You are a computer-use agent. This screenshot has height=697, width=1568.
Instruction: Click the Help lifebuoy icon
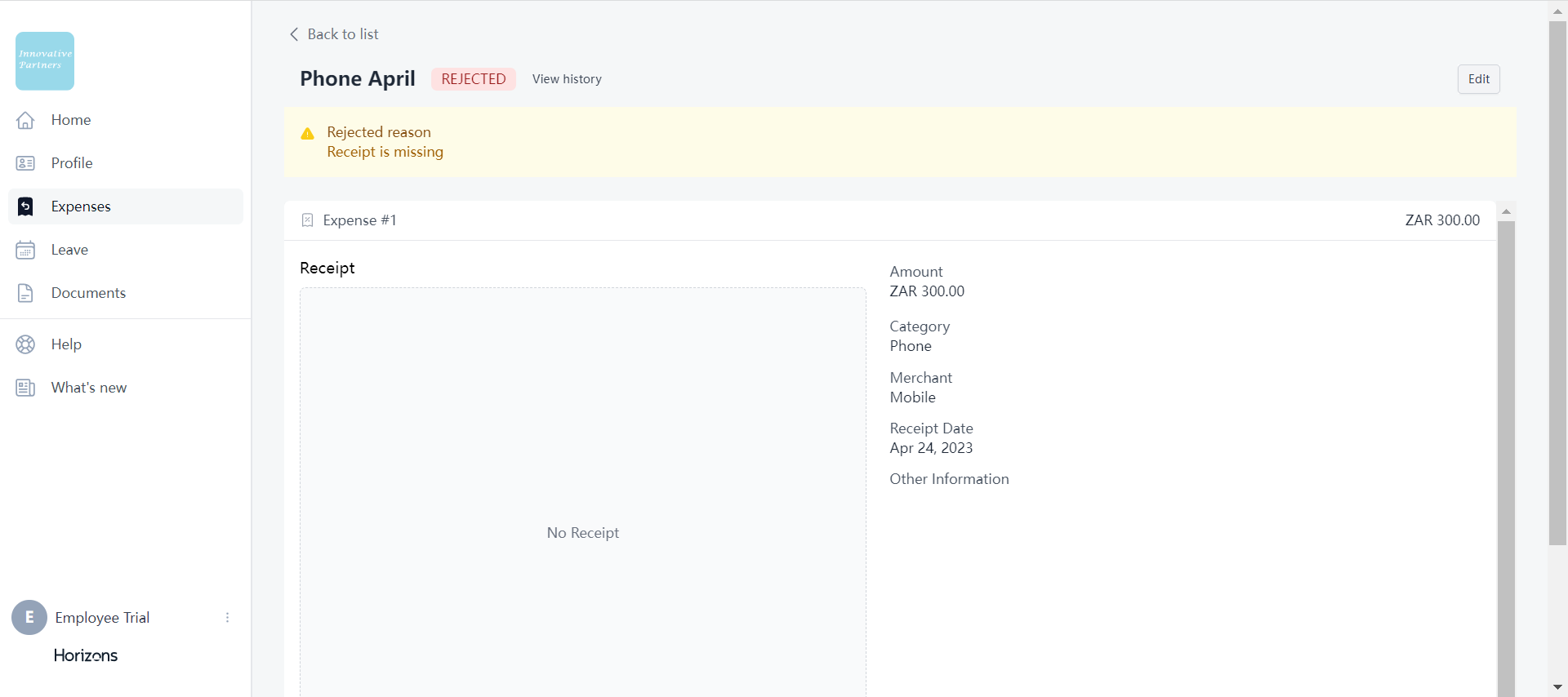tap(25, 344)
